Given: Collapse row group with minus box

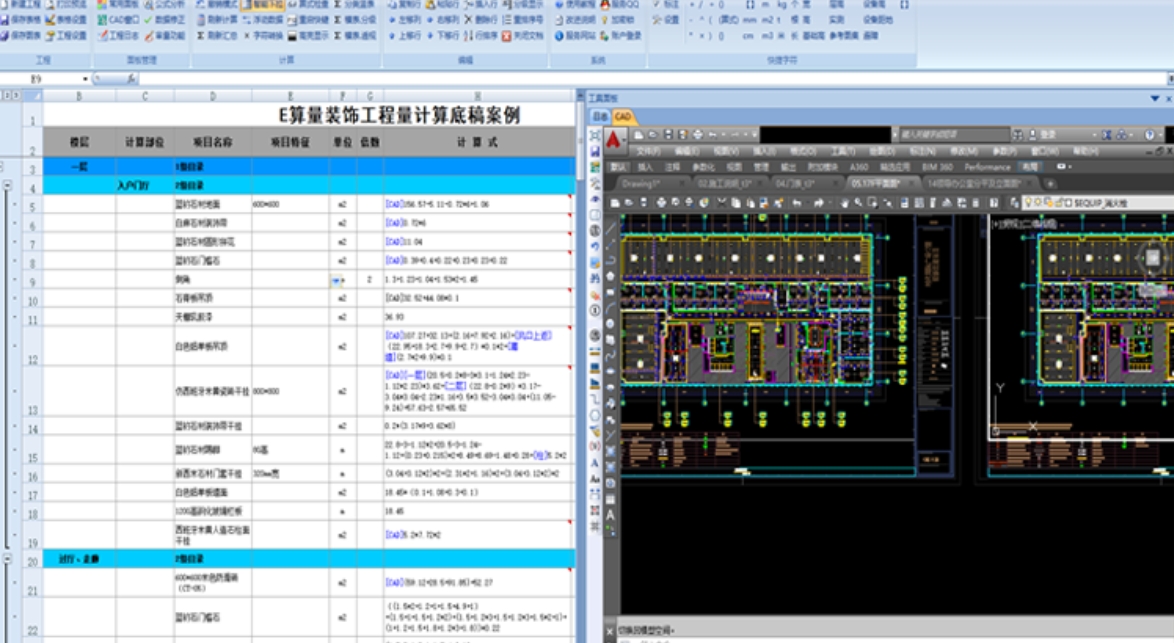Looking at the screenshot, I should click(x=7, y=185).
